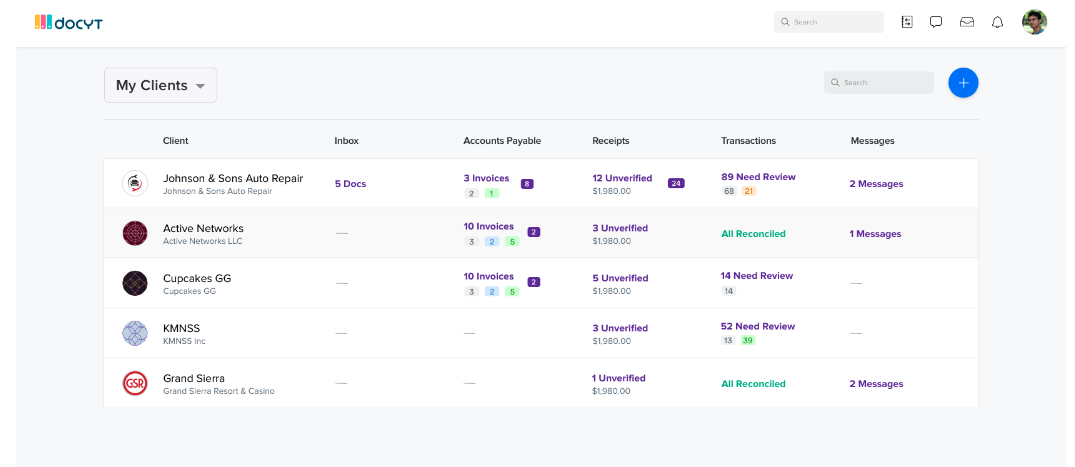The width and height of the screenshot is (1075, 467).
Task: Open Johnson & Sons 5 Docs inbox
Action: pyautogui.click(x=350, y=184)
